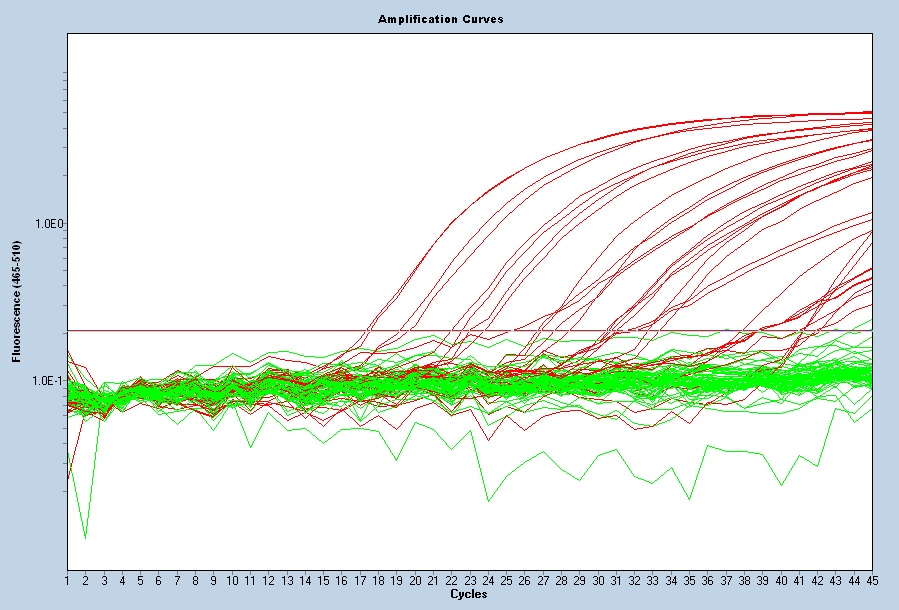The image size is (899, 610).
Task: Click cycle number 15 on the x-axis
Action: pyautogui.click(x=323, y=581)
